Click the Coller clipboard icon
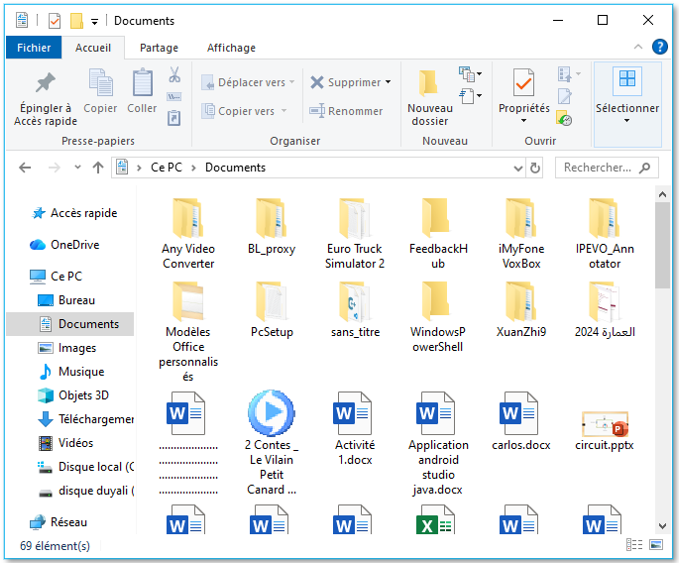Screen dimensions: 679x563 coord(142,83)
